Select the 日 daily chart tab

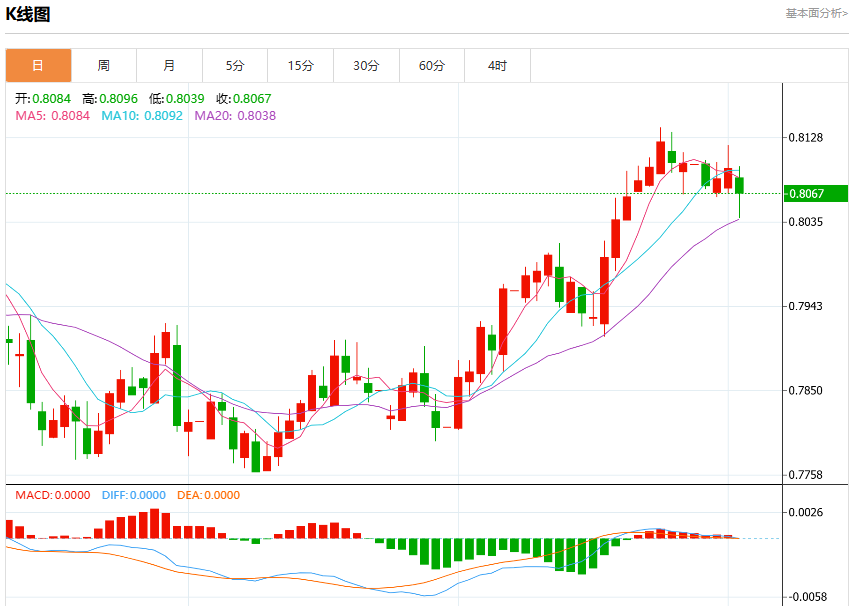click(38, 65)
